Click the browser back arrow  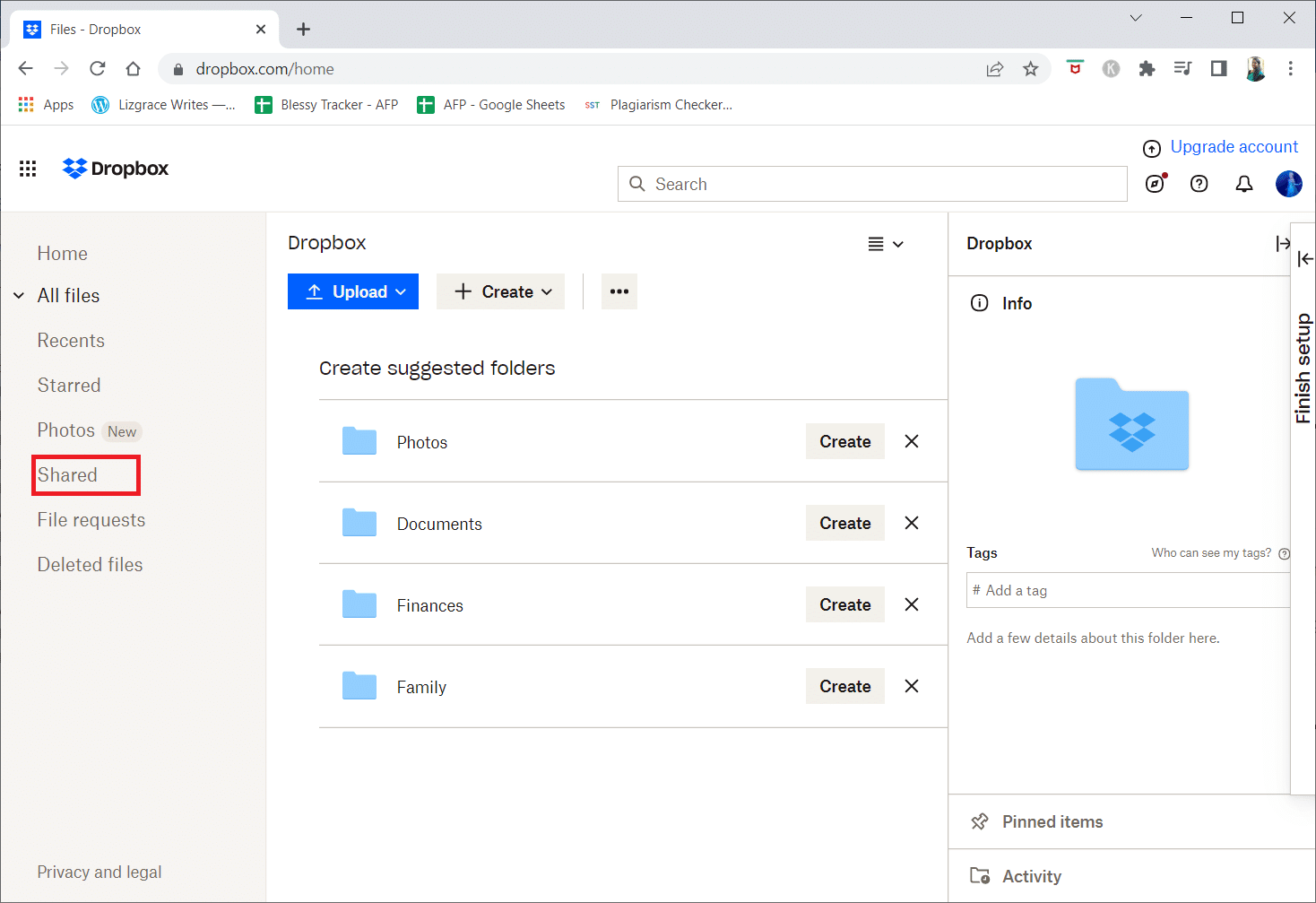pyautogui.click(x=25, y=68)
